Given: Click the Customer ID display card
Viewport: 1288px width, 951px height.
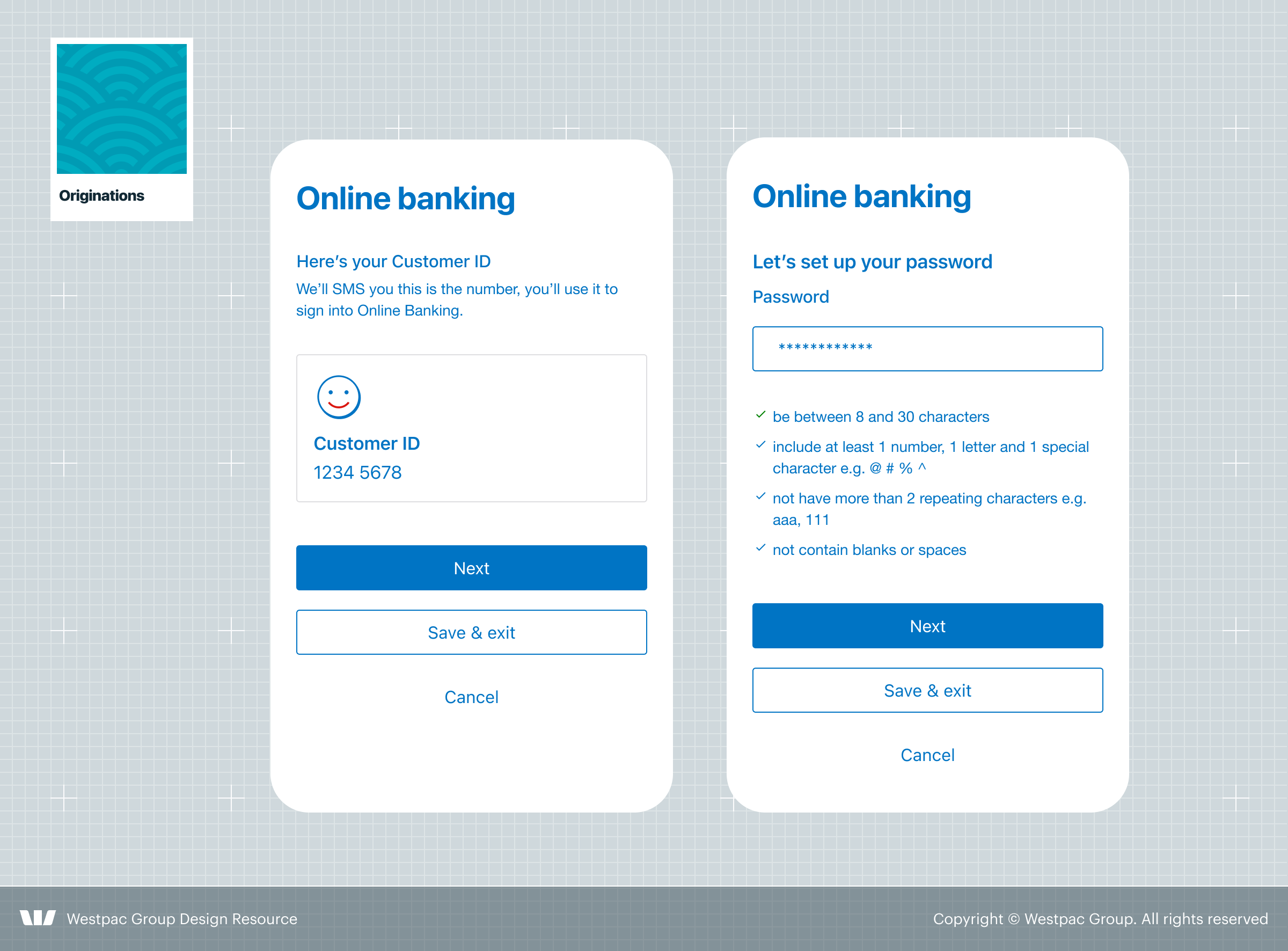Looking at the screenshot, I should tap(472, 428).
